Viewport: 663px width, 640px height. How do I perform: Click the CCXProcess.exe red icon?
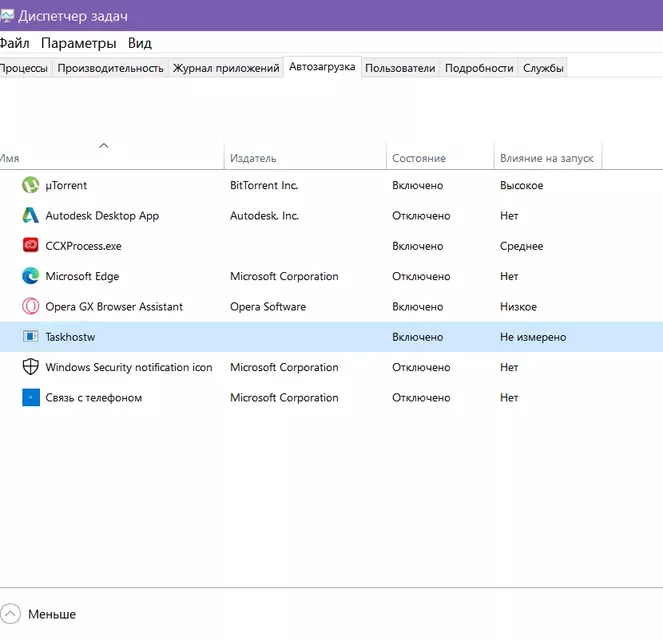pos(30,245)
